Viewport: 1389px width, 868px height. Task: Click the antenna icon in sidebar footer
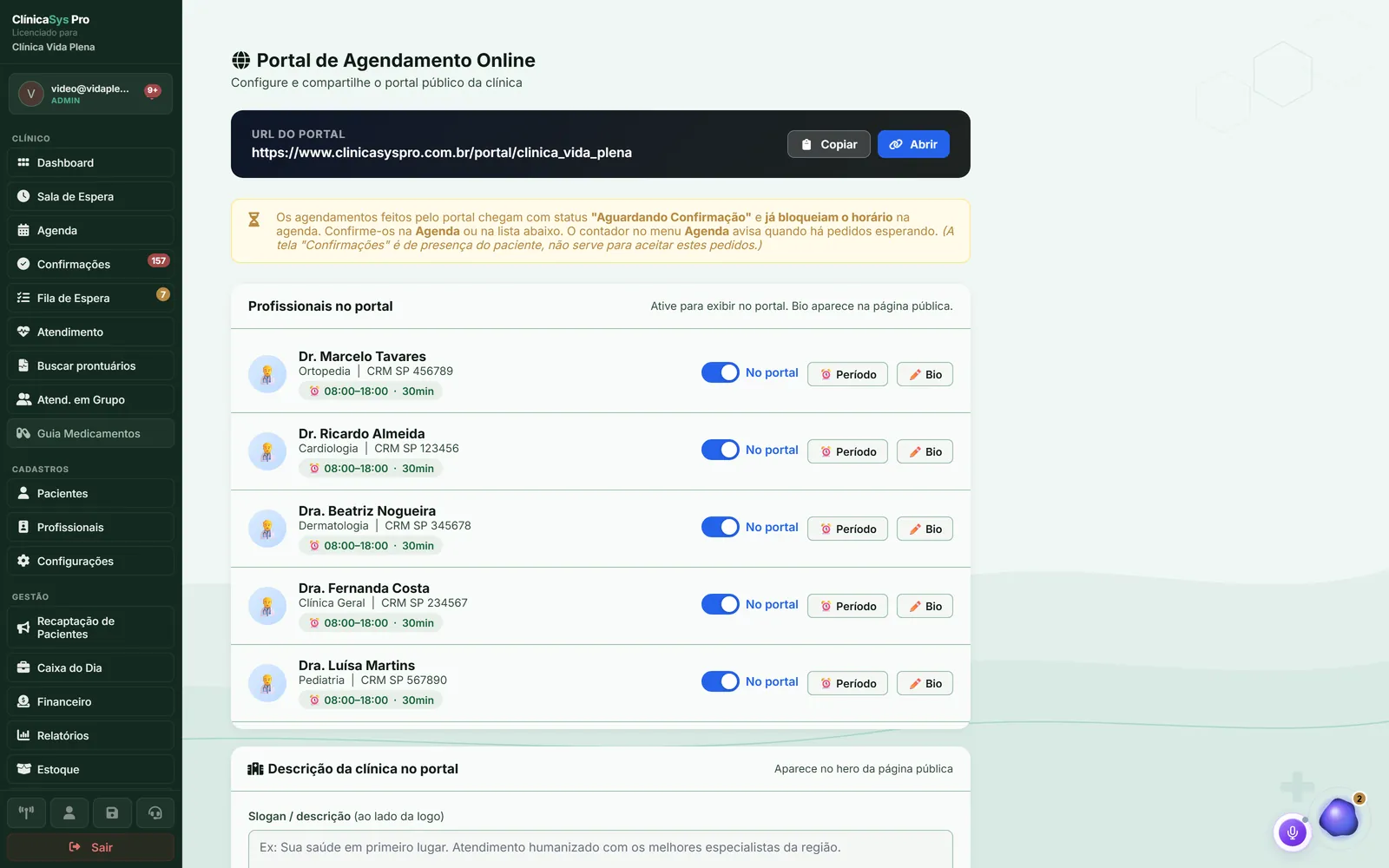pyautogui.click(x=27, y=813)
